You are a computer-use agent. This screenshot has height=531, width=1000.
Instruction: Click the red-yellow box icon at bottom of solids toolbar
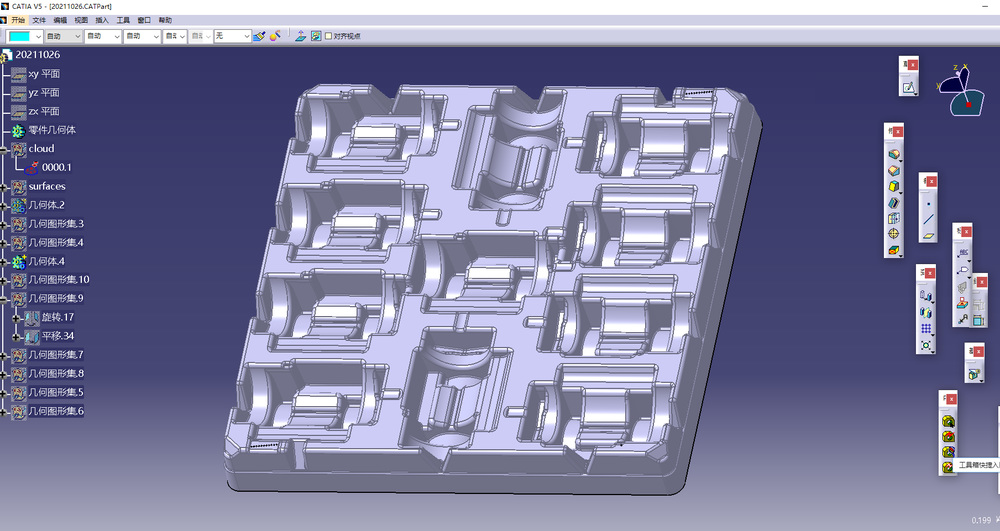tap(893, 250)
